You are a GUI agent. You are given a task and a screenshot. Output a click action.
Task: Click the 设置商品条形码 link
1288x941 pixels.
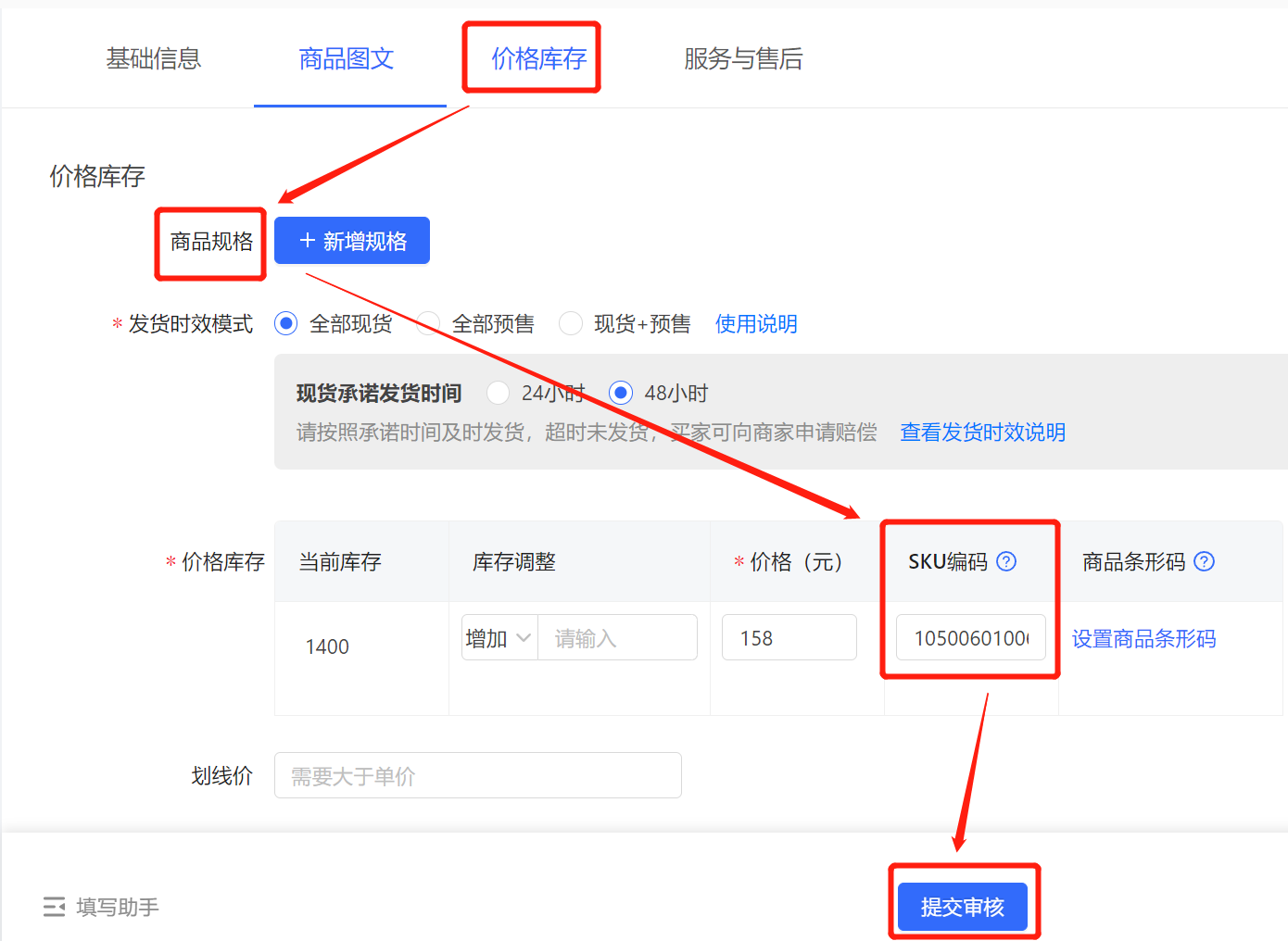[1144, 638]
